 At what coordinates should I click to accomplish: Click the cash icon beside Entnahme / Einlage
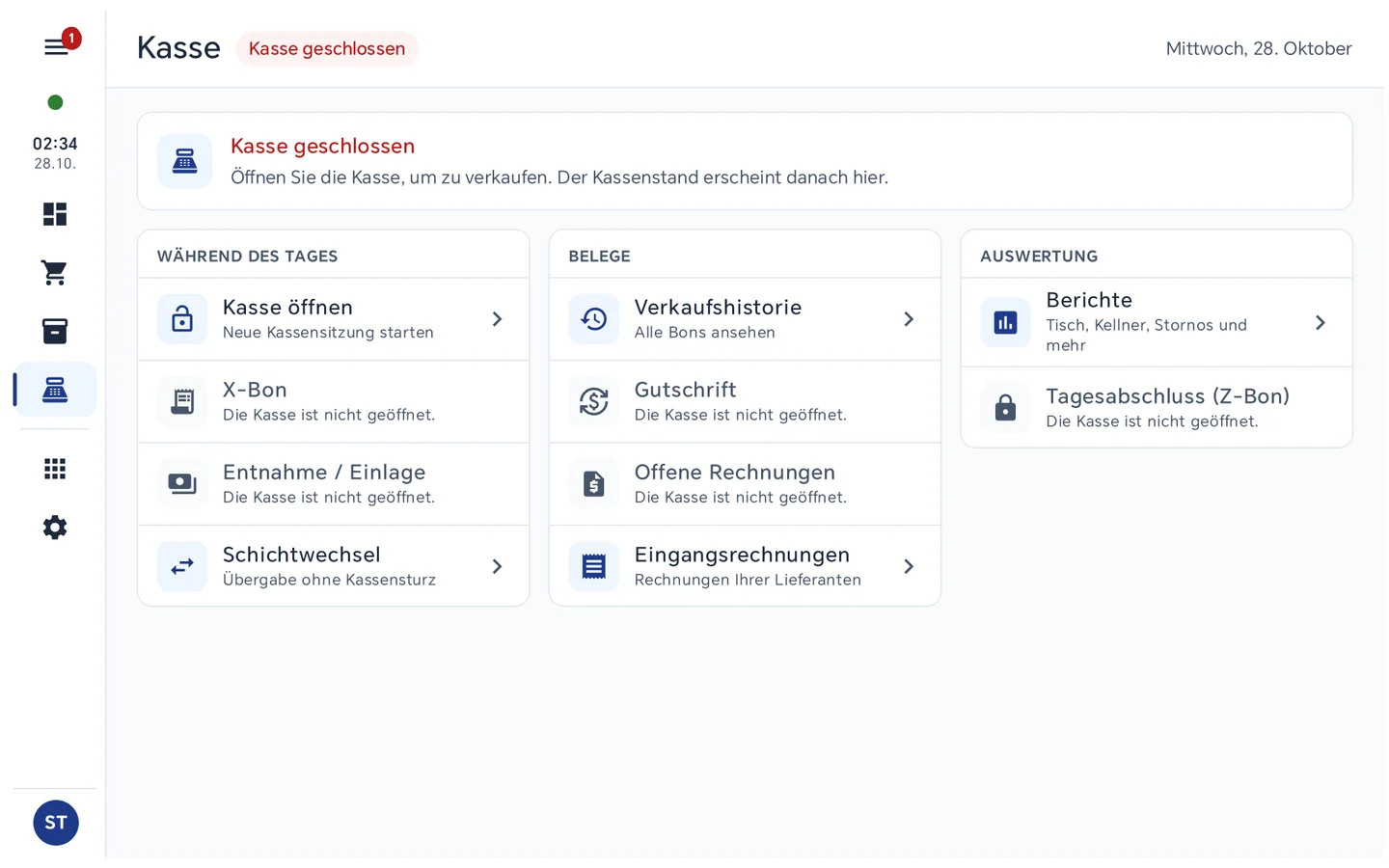pyautogui.click(x=182, y=484)
